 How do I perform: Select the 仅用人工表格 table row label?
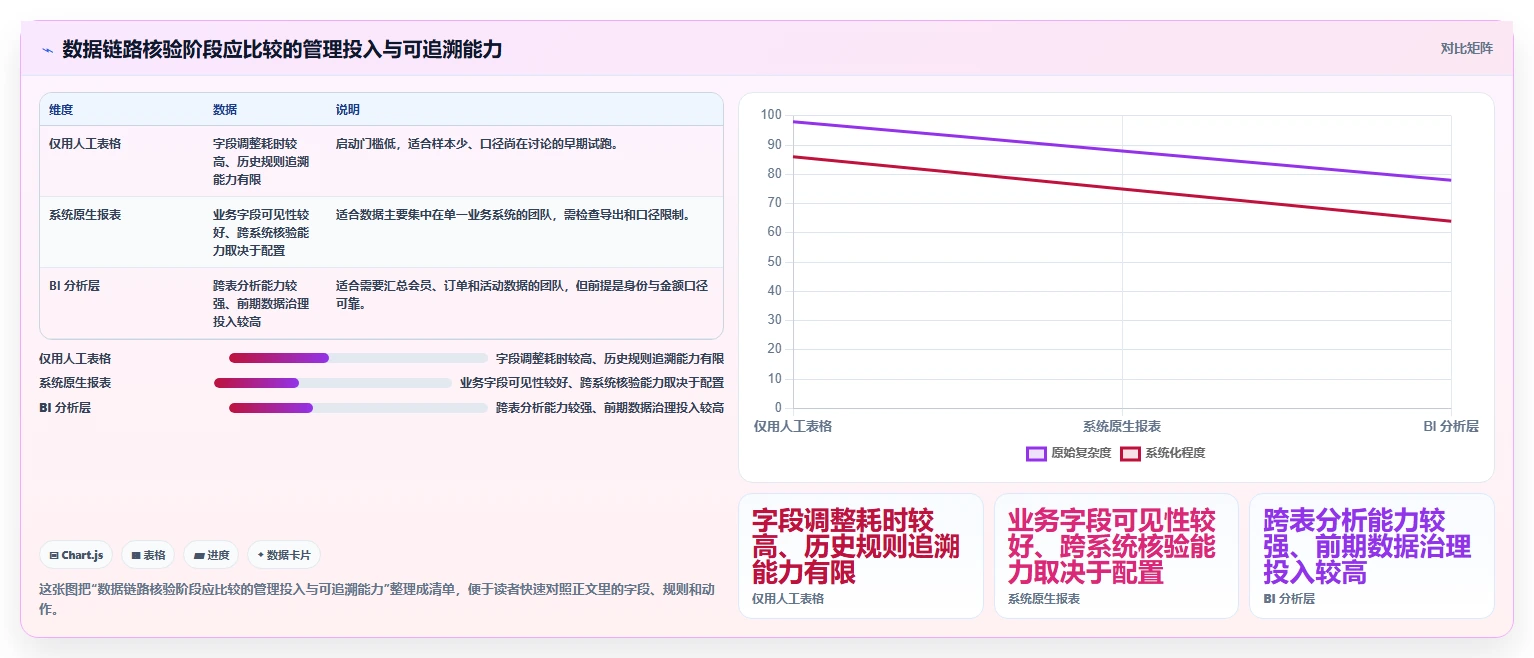coord(85,144)
